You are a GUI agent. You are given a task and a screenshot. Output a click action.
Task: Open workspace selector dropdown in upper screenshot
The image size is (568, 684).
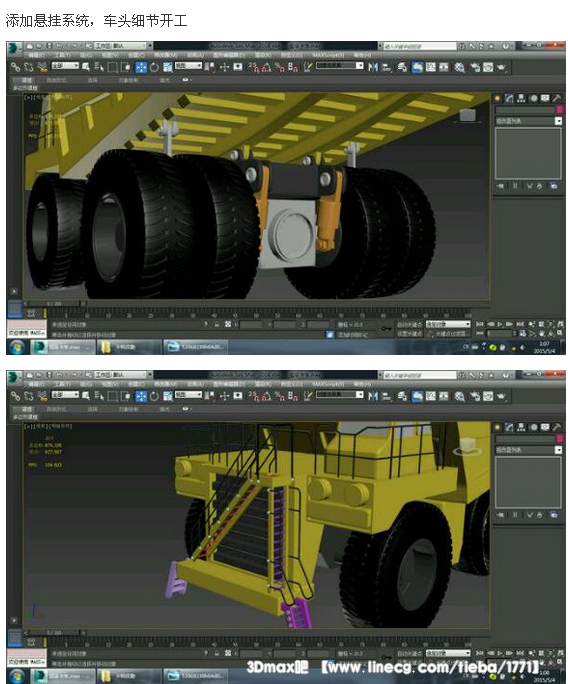[122, 45]
